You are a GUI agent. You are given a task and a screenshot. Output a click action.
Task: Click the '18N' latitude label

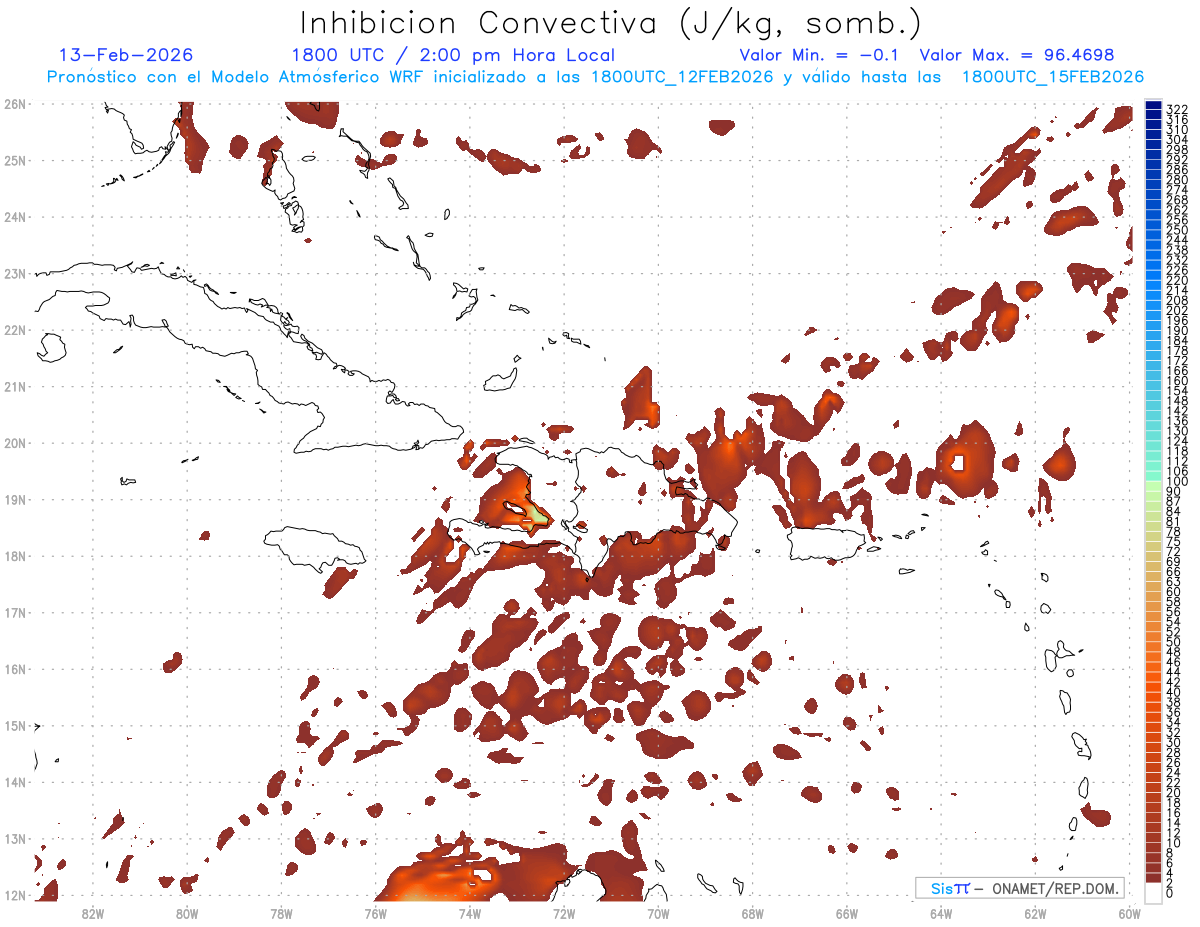14,556
